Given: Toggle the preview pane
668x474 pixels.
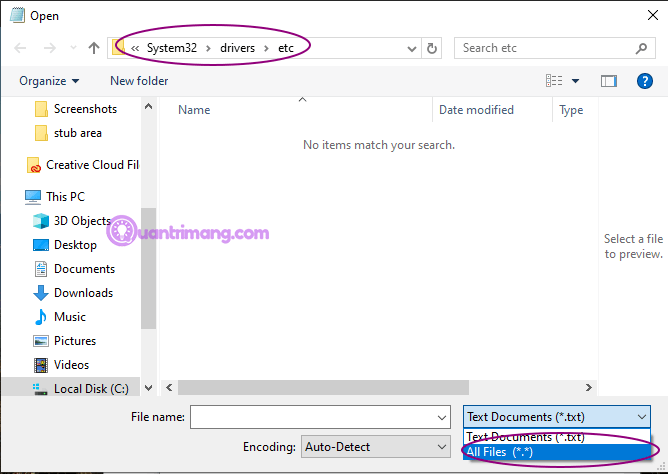Looking at the screenshot, I should pos(609,81).
